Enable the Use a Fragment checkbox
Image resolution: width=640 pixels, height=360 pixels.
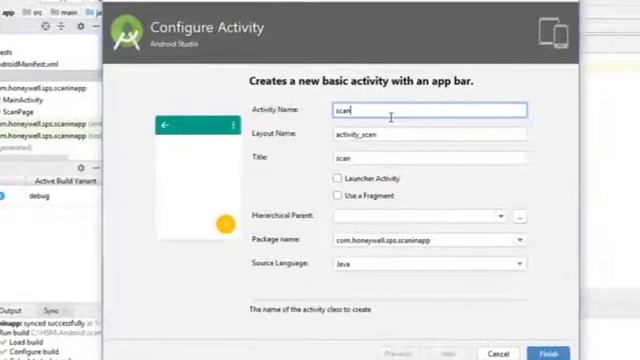[337, 196]
